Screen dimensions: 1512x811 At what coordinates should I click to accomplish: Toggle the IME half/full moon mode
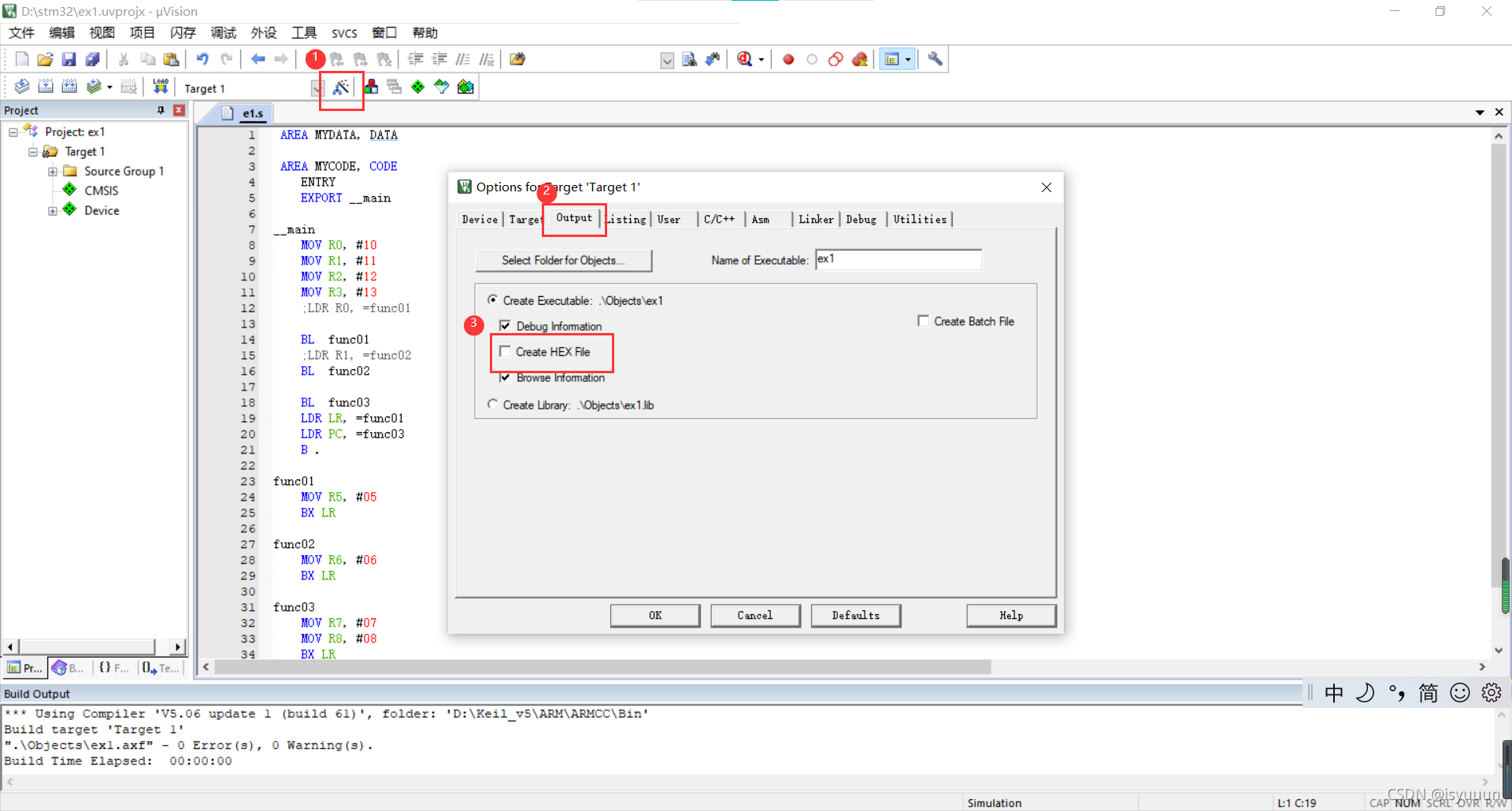[x=1366, y=693]
